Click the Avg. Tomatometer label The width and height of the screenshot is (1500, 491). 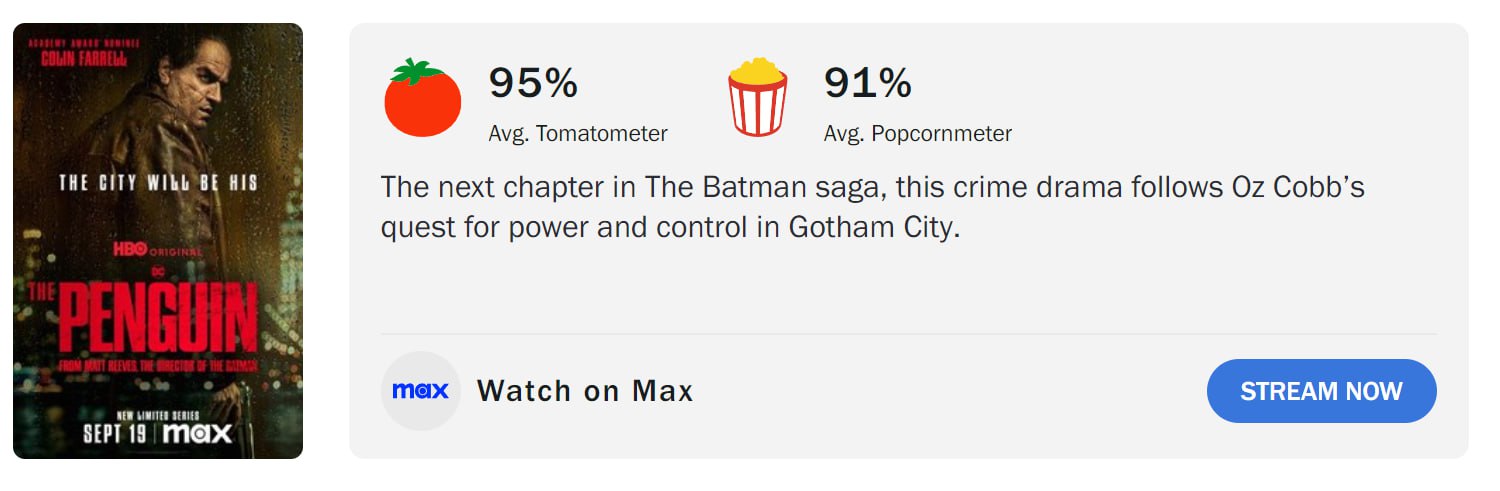(578, 134)
